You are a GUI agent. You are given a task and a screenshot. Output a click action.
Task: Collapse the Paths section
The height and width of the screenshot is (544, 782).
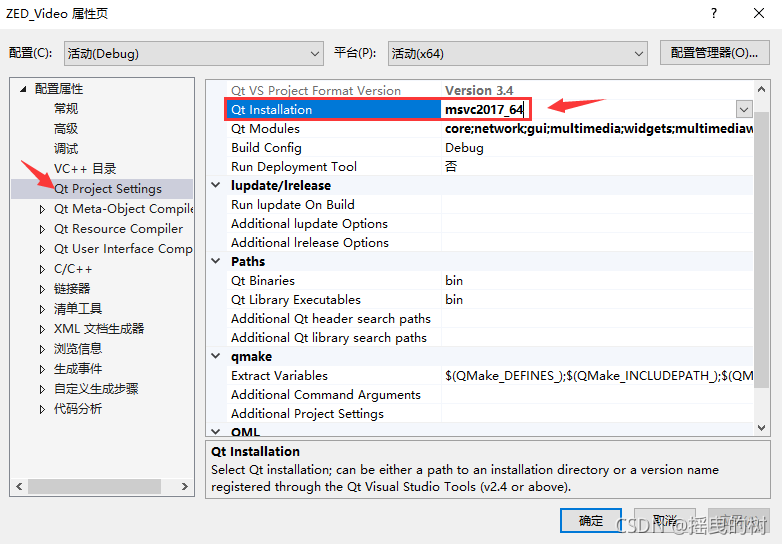click(216, 261)
